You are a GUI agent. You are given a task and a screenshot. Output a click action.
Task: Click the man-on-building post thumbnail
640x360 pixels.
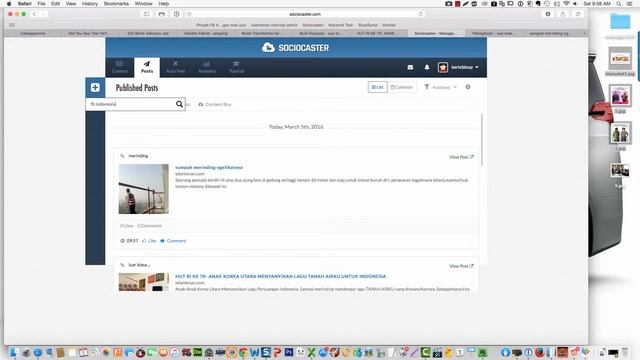(144, 189)
